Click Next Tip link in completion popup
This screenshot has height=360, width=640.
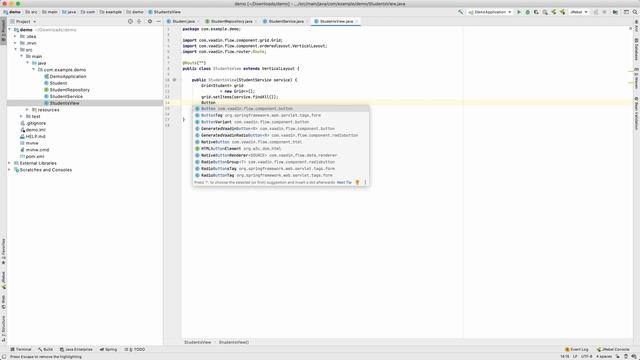point(344,182)
